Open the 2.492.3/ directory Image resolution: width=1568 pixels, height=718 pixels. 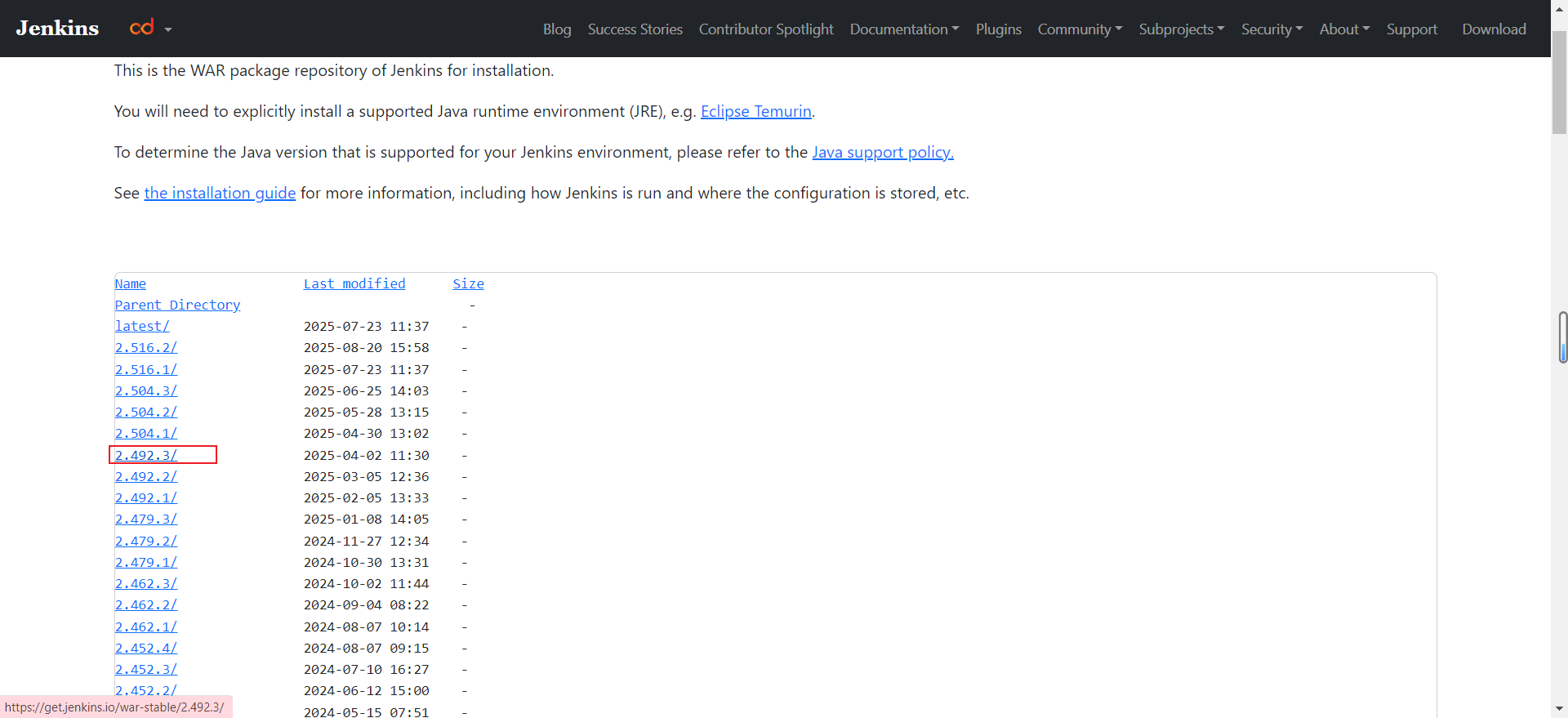tap(146, 455)
